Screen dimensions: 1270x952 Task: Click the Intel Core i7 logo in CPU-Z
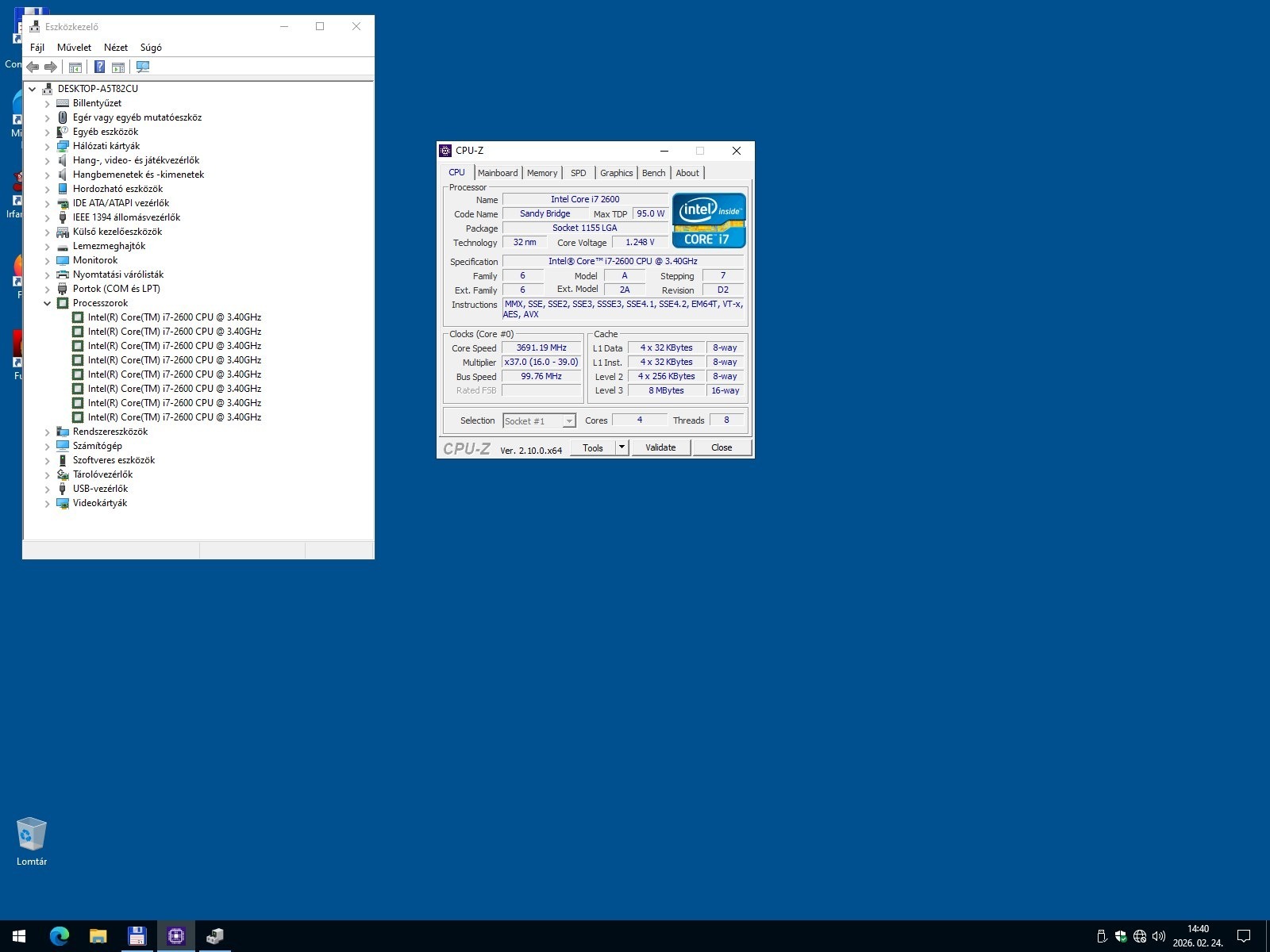[709, 221]
